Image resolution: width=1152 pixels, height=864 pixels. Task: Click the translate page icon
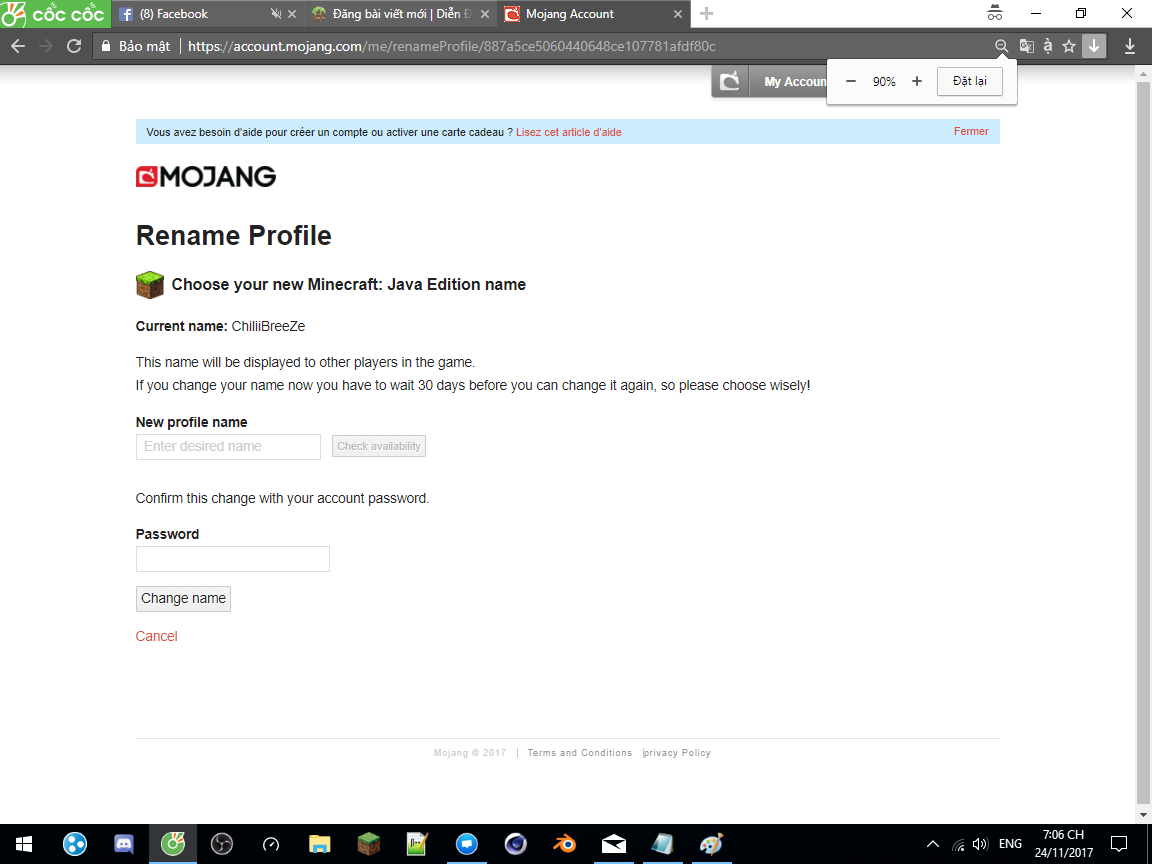click(x=1026, y=46)
